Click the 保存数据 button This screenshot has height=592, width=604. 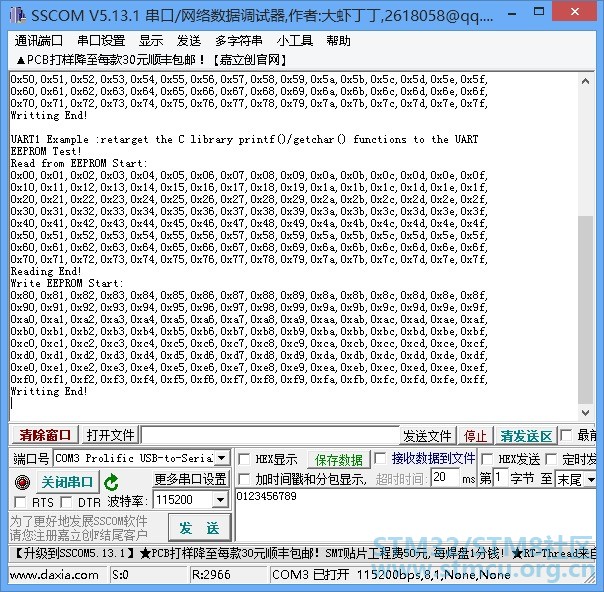(x=339, y=460)
